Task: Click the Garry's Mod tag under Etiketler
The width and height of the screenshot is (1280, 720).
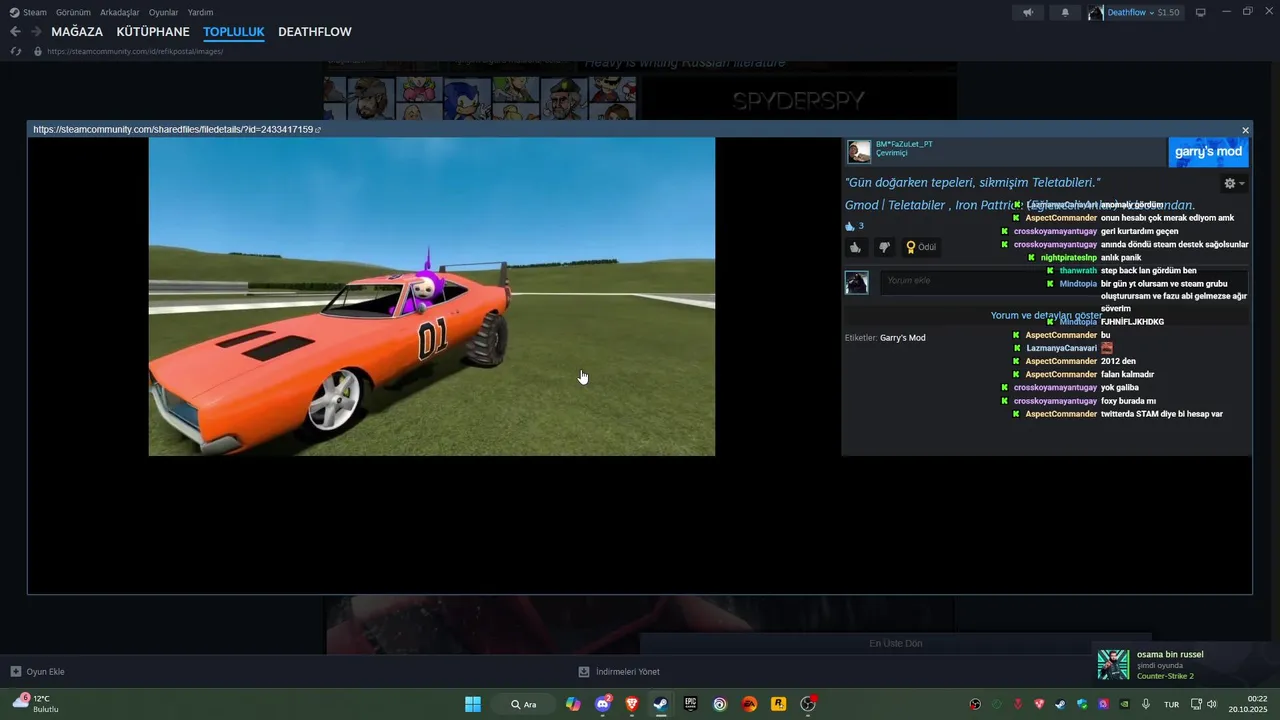Action: (903, 338)
